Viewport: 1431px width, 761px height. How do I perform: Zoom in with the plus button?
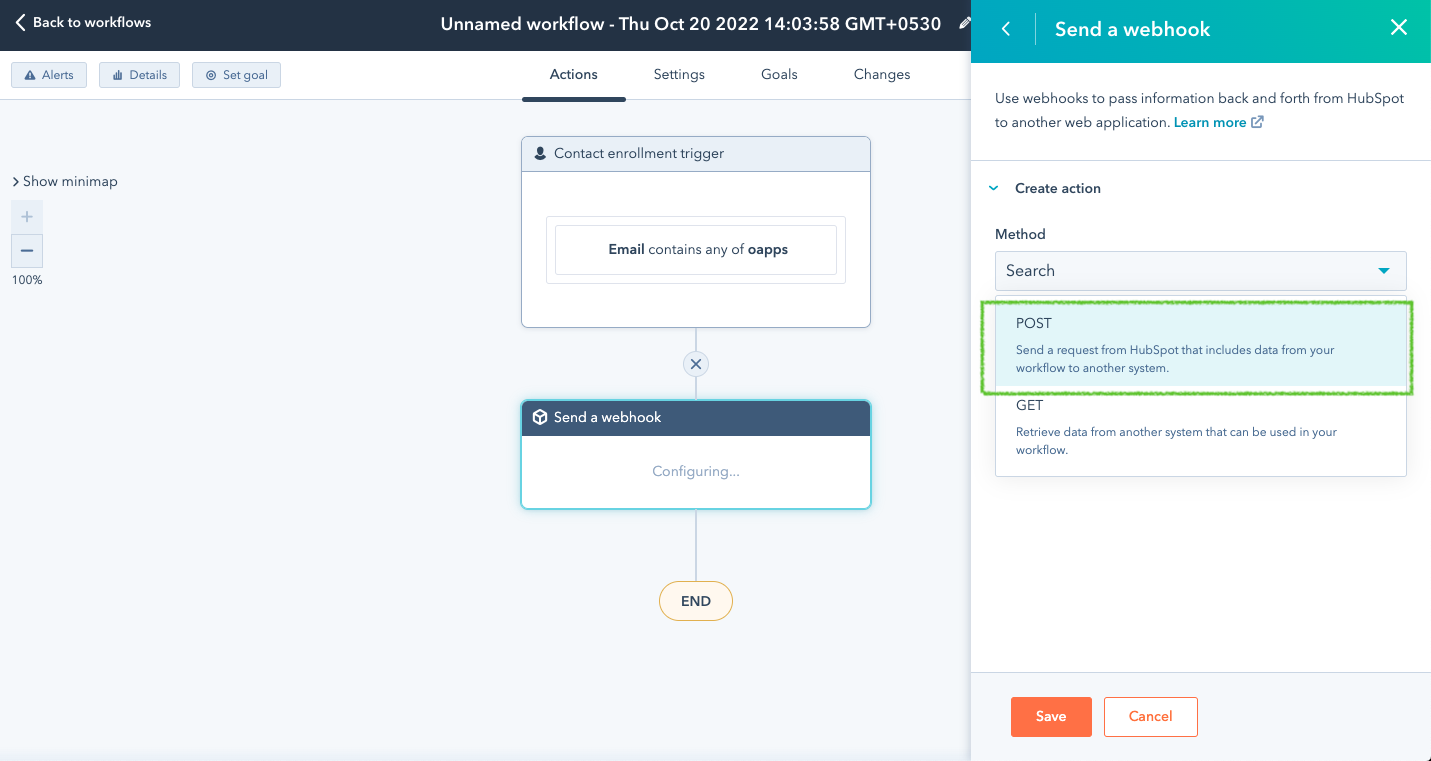click(27, 217)
